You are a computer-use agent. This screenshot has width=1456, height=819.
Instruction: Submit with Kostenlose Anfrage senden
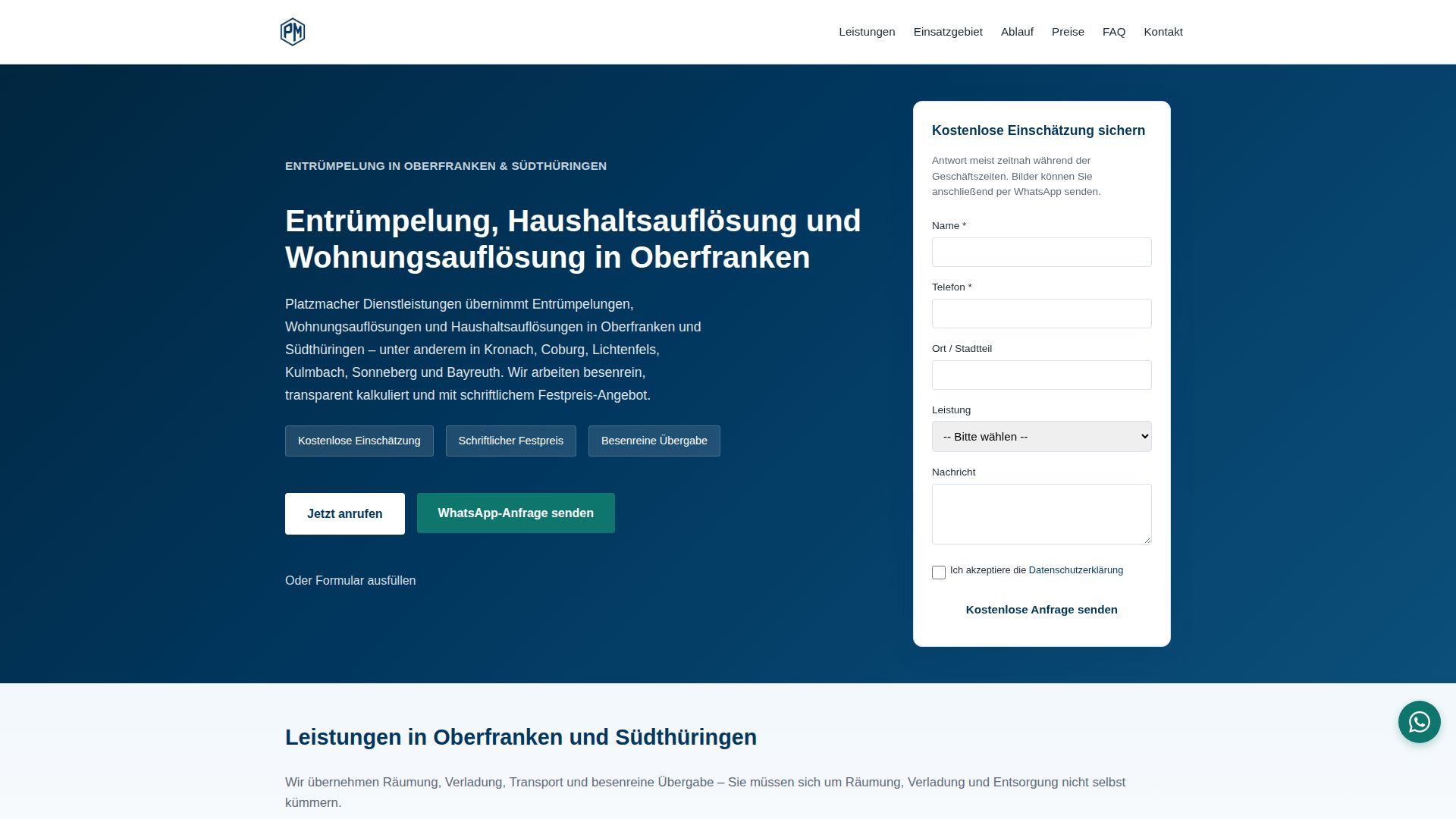coord(1041,610)
